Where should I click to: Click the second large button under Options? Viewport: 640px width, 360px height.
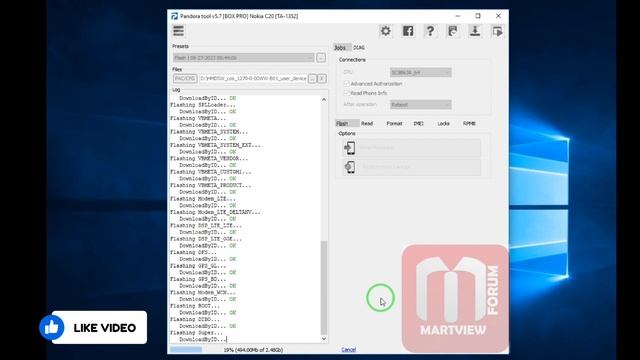click(411, 167)
